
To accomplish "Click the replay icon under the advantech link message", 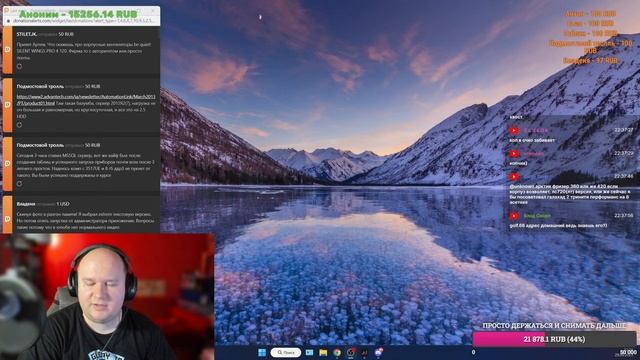I will point(19,125).
